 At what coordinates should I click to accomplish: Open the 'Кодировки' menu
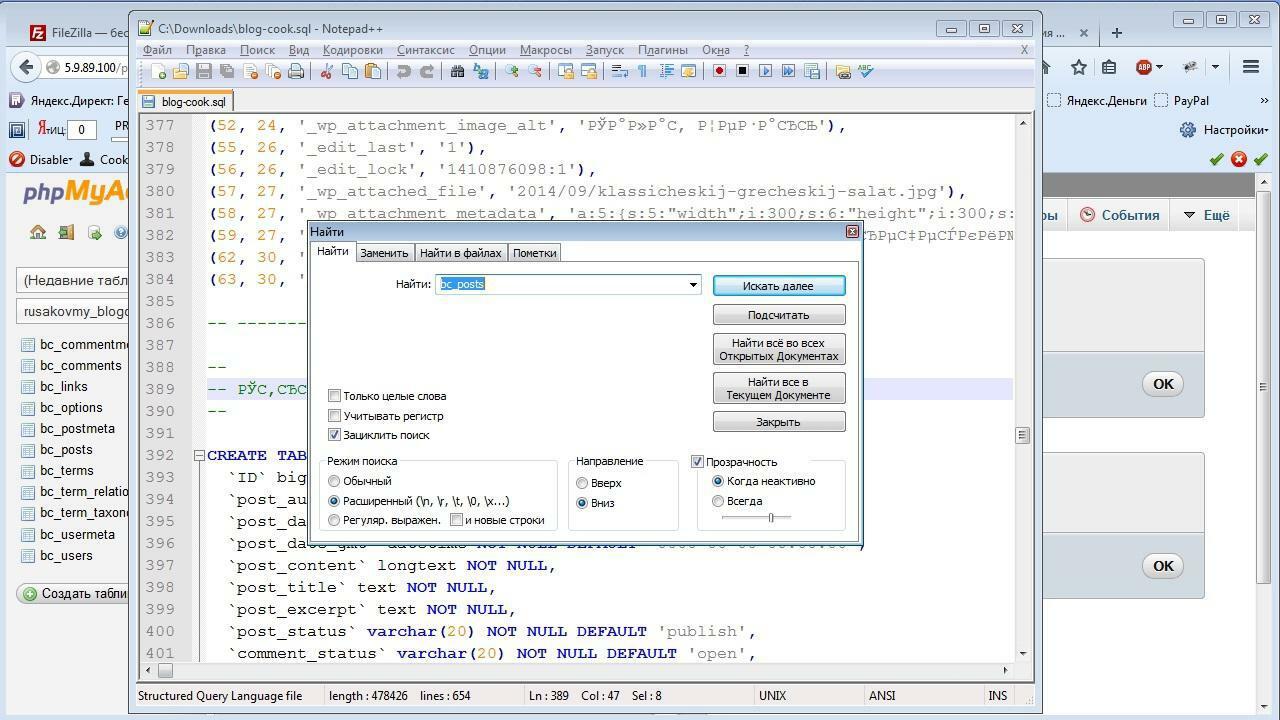click(353, 49)
